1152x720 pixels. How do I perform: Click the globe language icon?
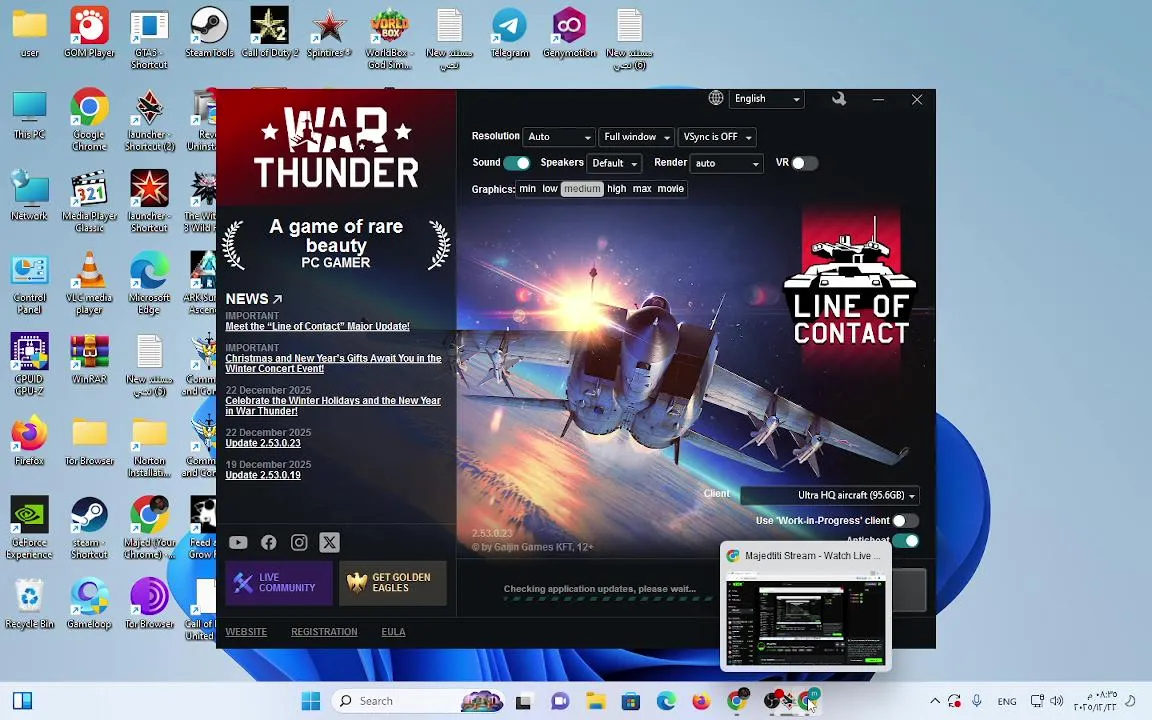pyautogui.click(x=716, y=98)
